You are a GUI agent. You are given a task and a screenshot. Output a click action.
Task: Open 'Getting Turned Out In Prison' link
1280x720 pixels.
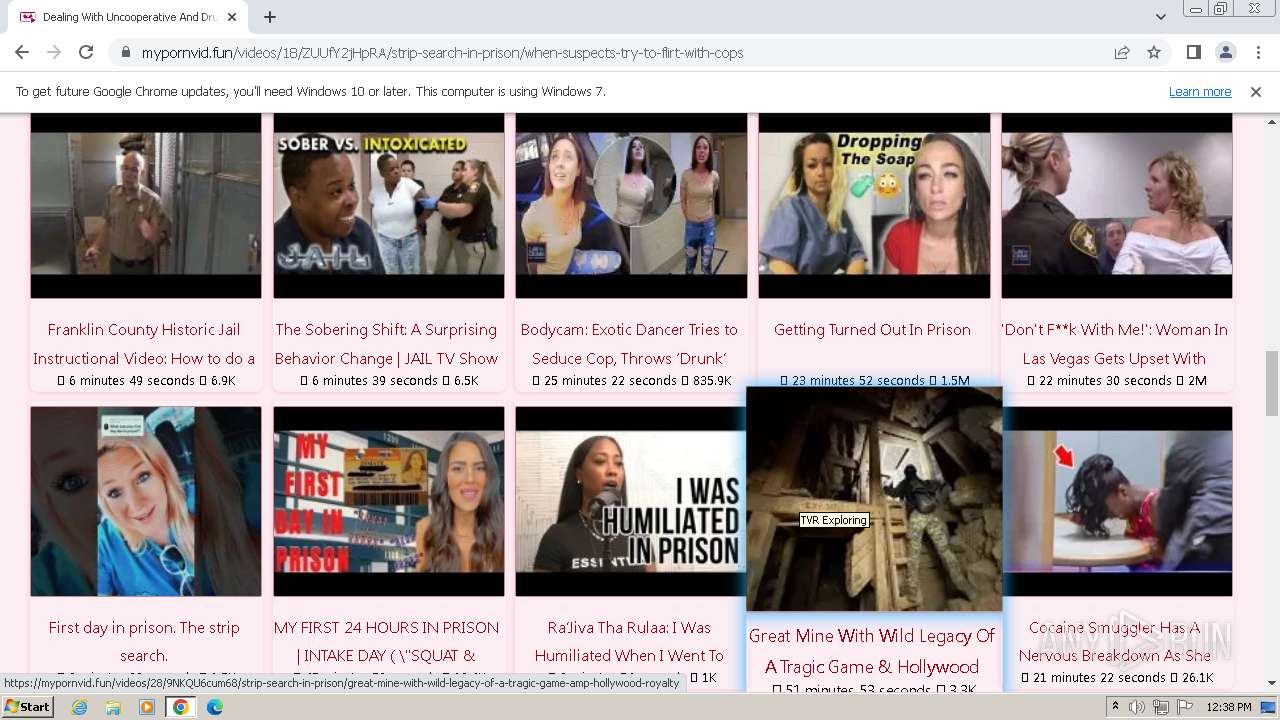(872, 329)
